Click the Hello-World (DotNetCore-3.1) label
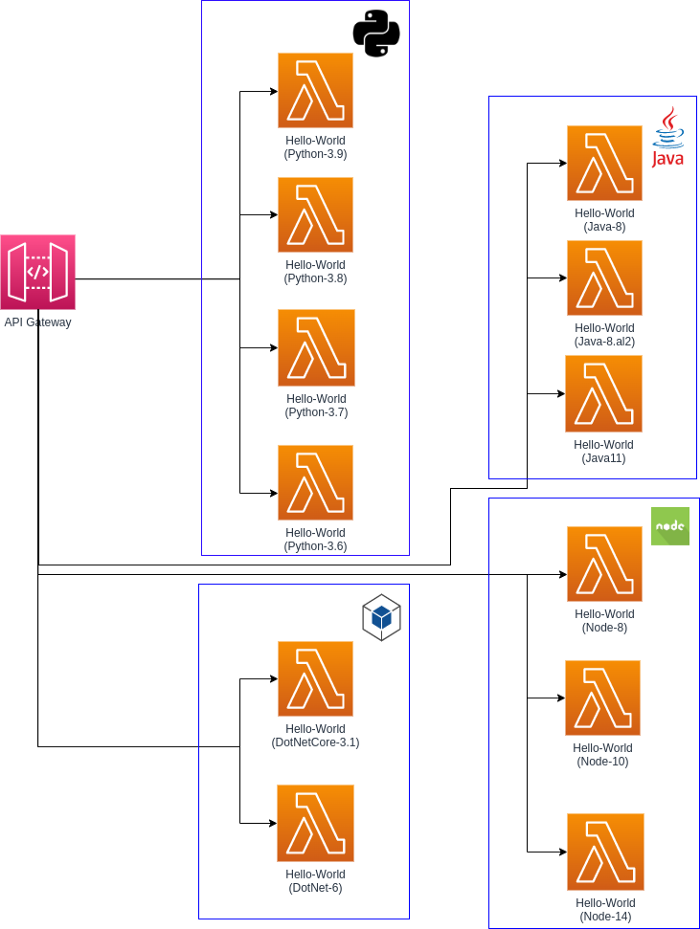The image size is (700, 929). click(x=315, y=736)
